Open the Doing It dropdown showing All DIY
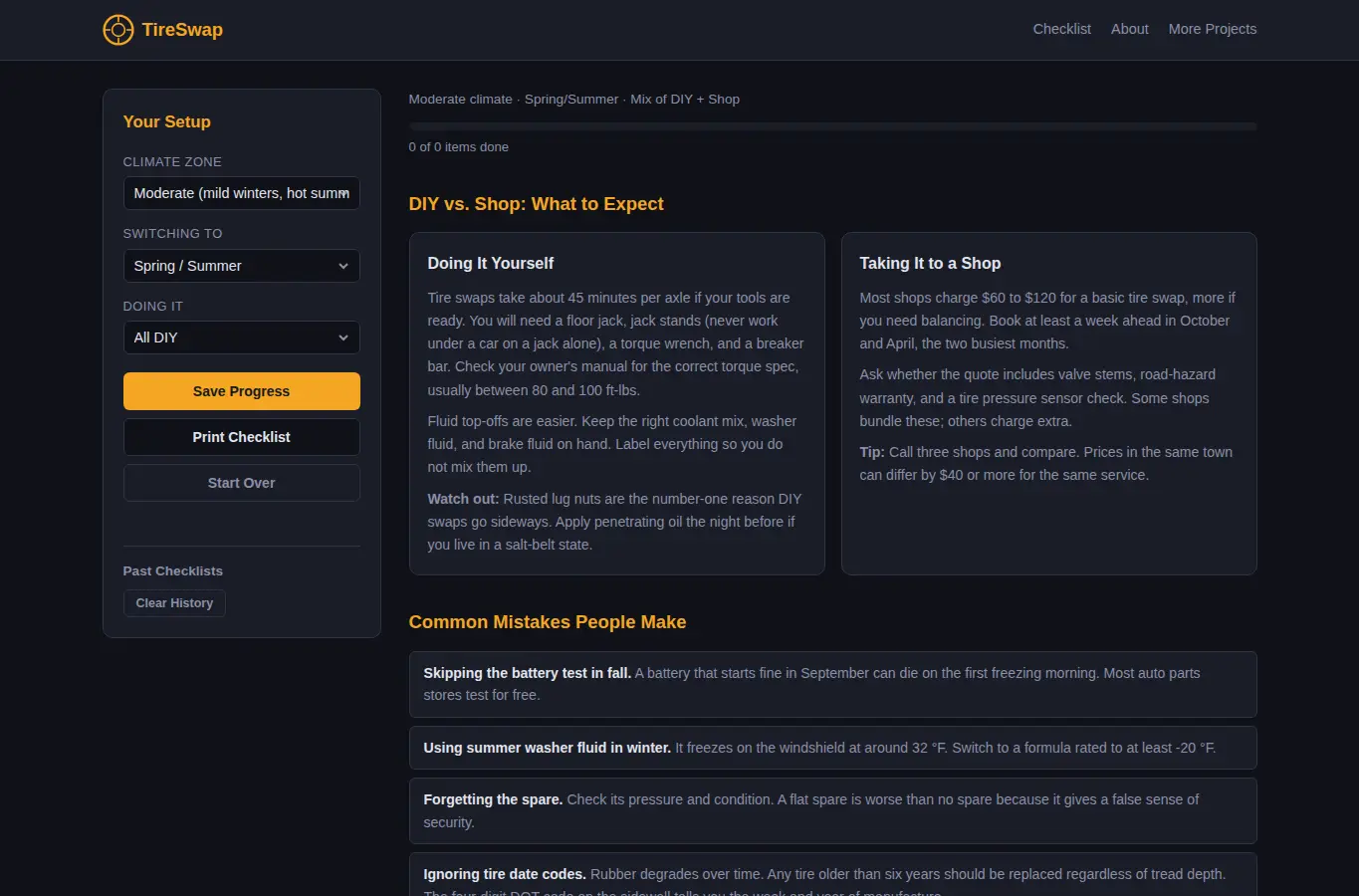Image resolution: width=1359 pixels, height=896 pixels. [241, 337]
